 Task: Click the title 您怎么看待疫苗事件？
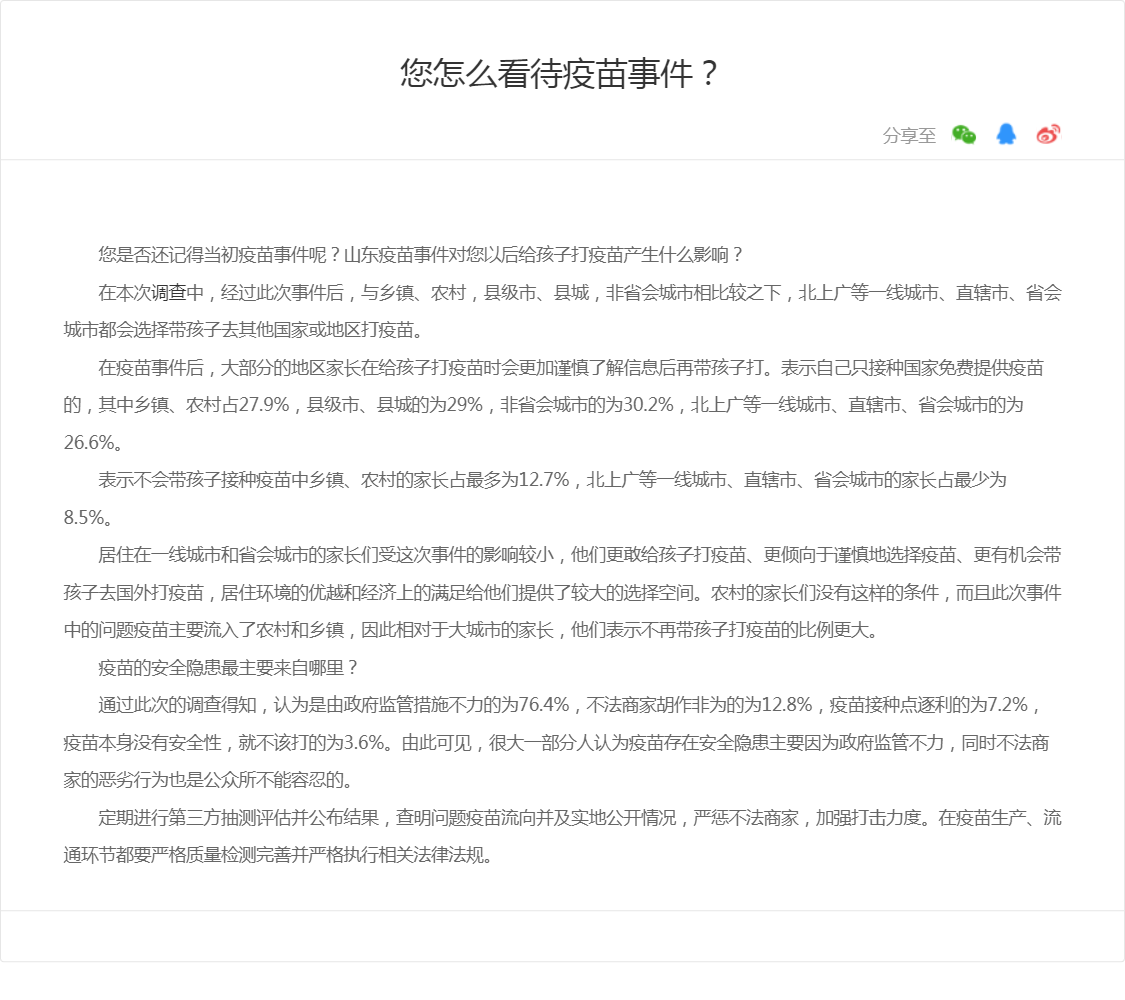coord(559,74)
